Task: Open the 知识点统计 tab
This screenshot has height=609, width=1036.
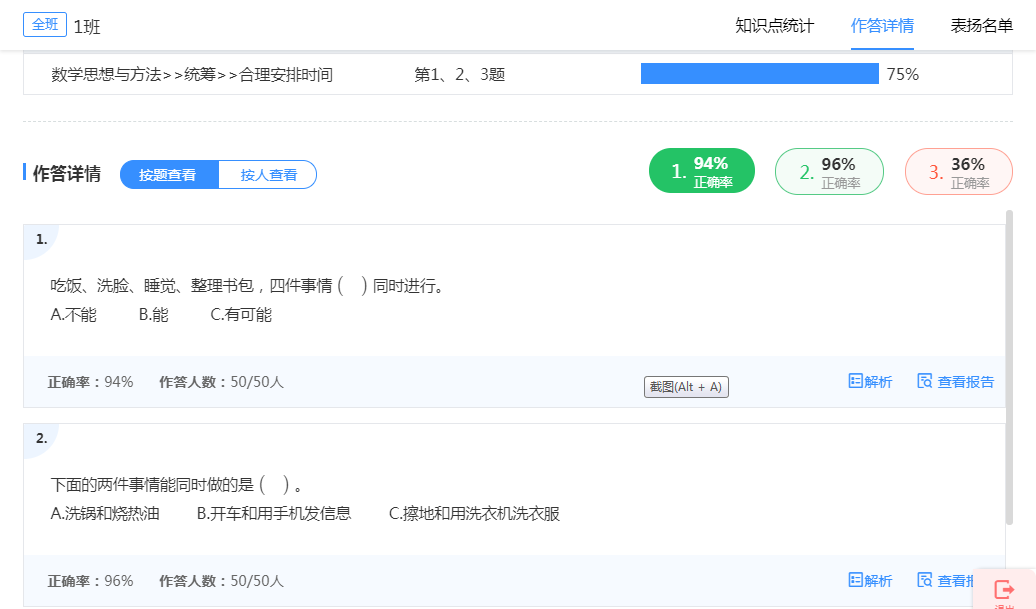Action: click(774, 26)
